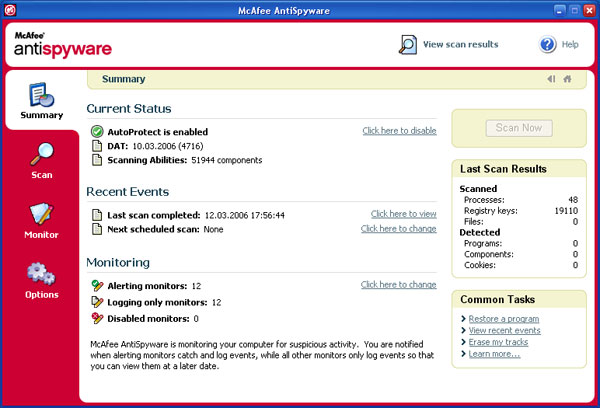This screenshot has height=408, width=600.
Task: Click the 12.03.2006 17:56:44 timestamp
Action: coord(245,215)
